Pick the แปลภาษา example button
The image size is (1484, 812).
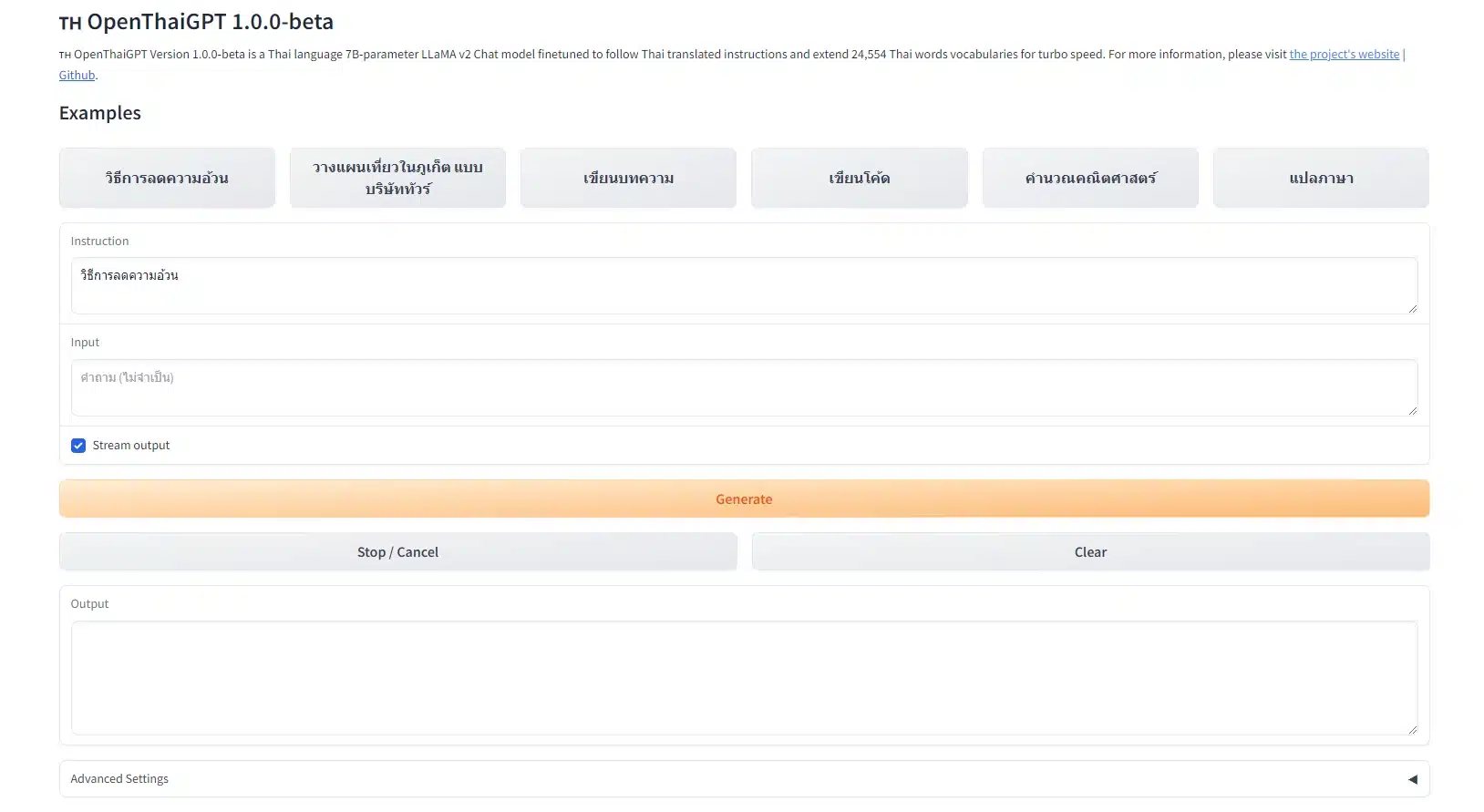click(x=1321, y=178)
